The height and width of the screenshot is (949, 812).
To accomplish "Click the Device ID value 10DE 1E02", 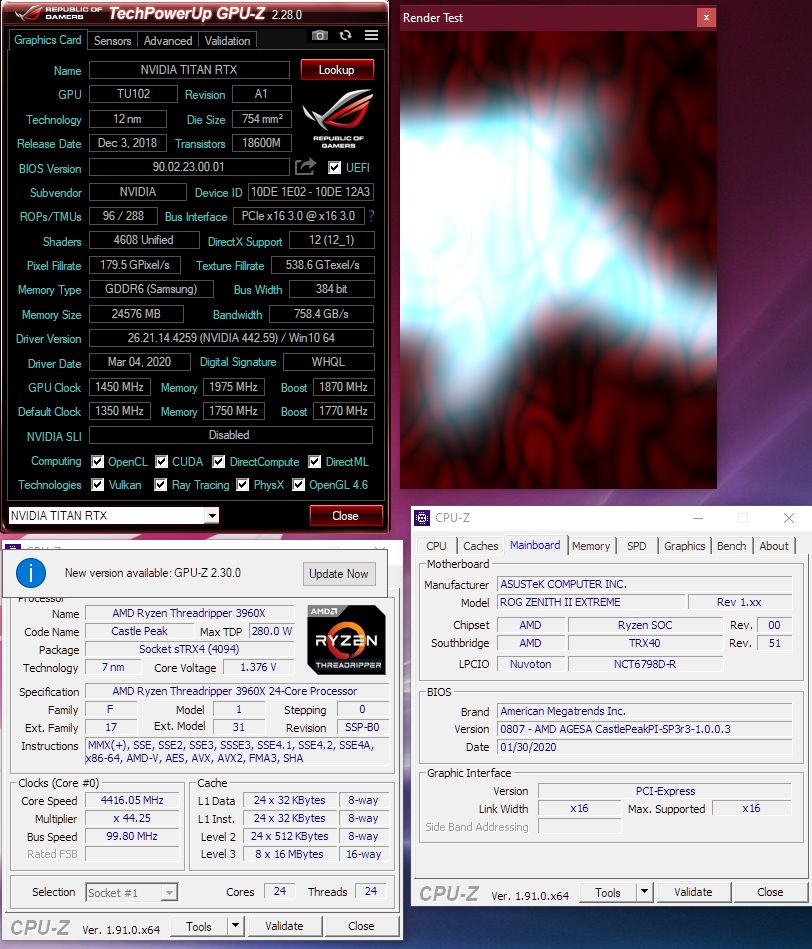I will point(310,192).
